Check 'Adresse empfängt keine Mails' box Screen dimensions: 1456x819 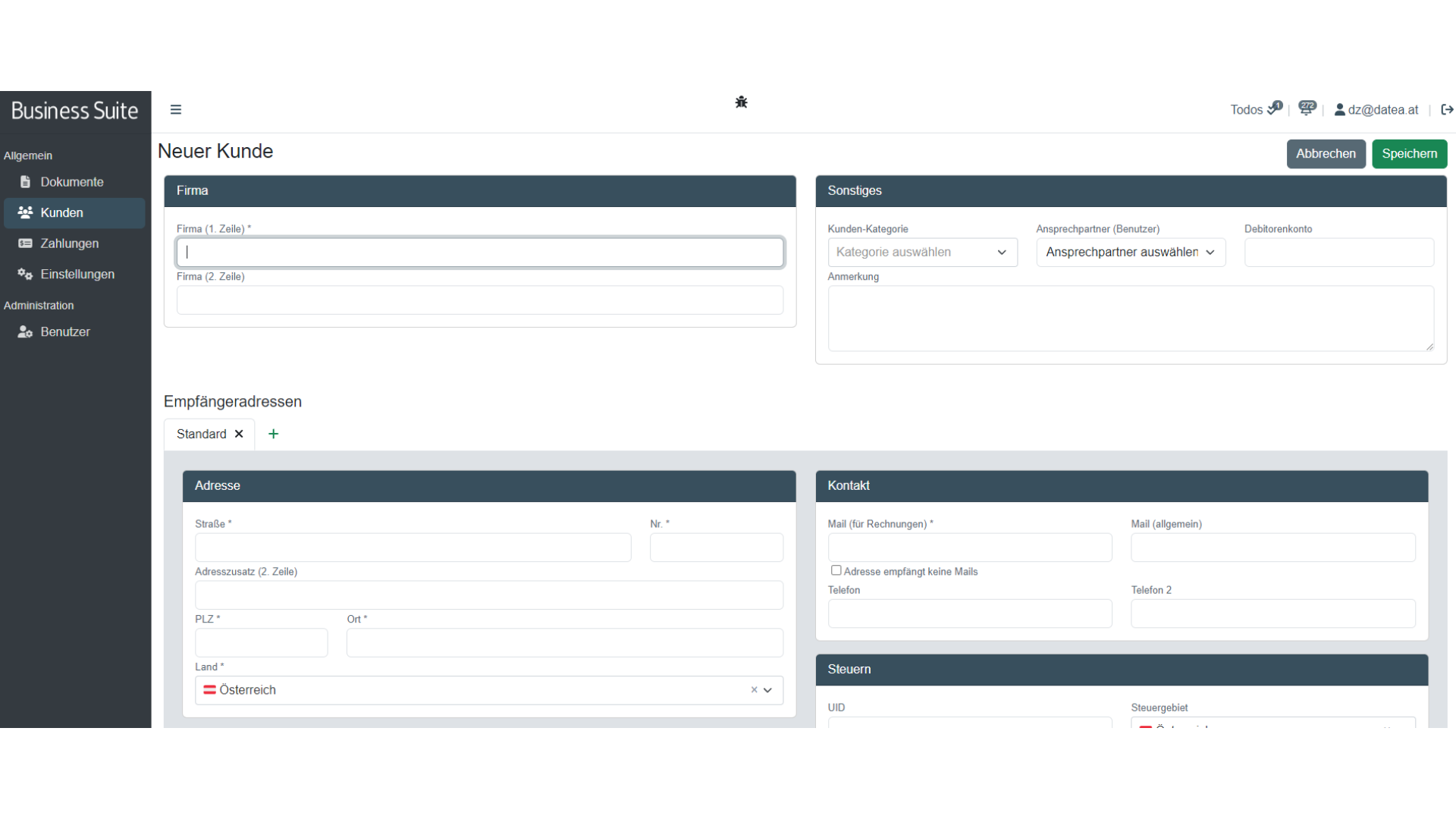pyautogui.click(x=836, y=570)
